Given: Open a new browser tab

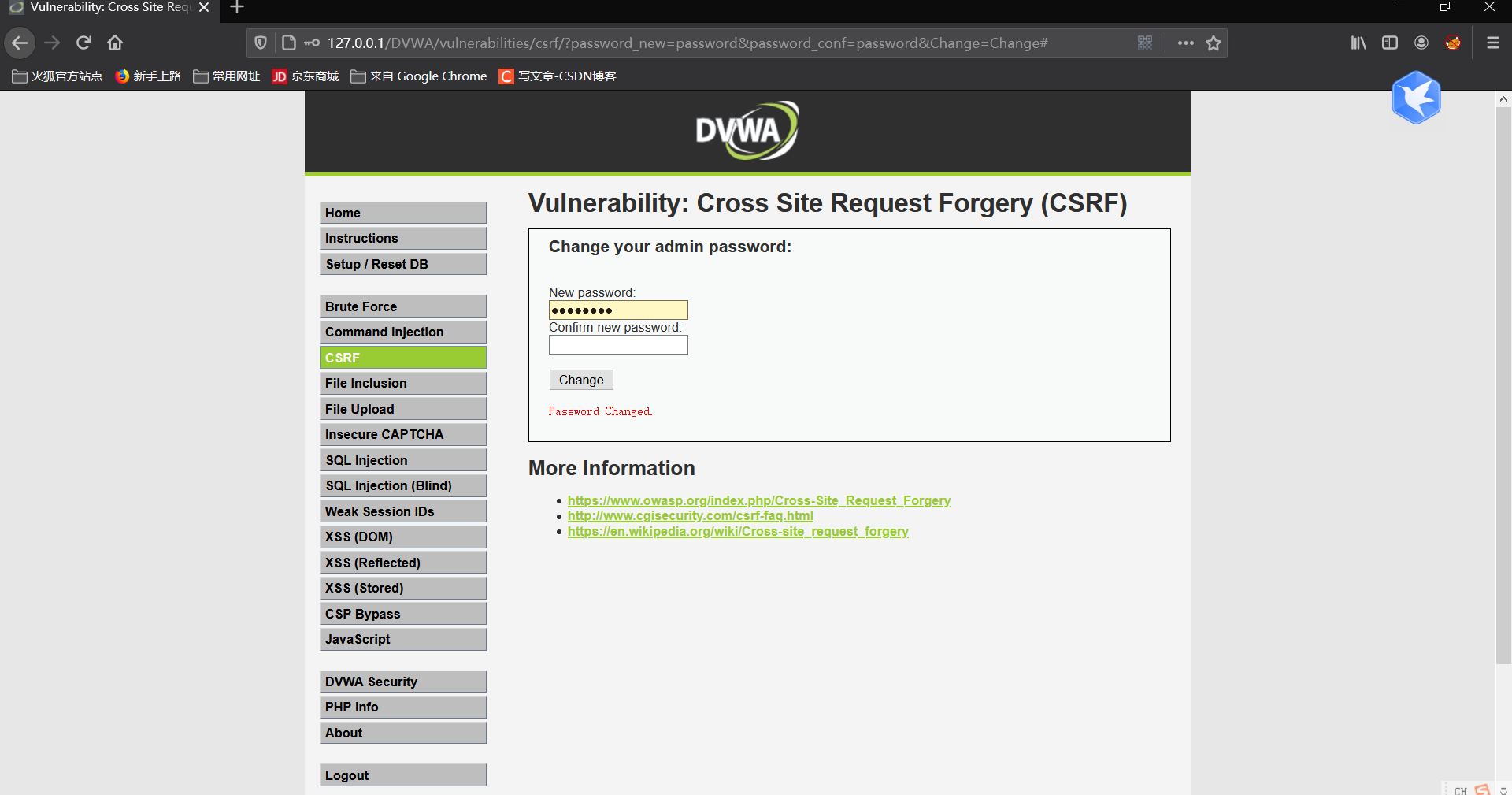Looking at the screenshot, I should [237, 8].
